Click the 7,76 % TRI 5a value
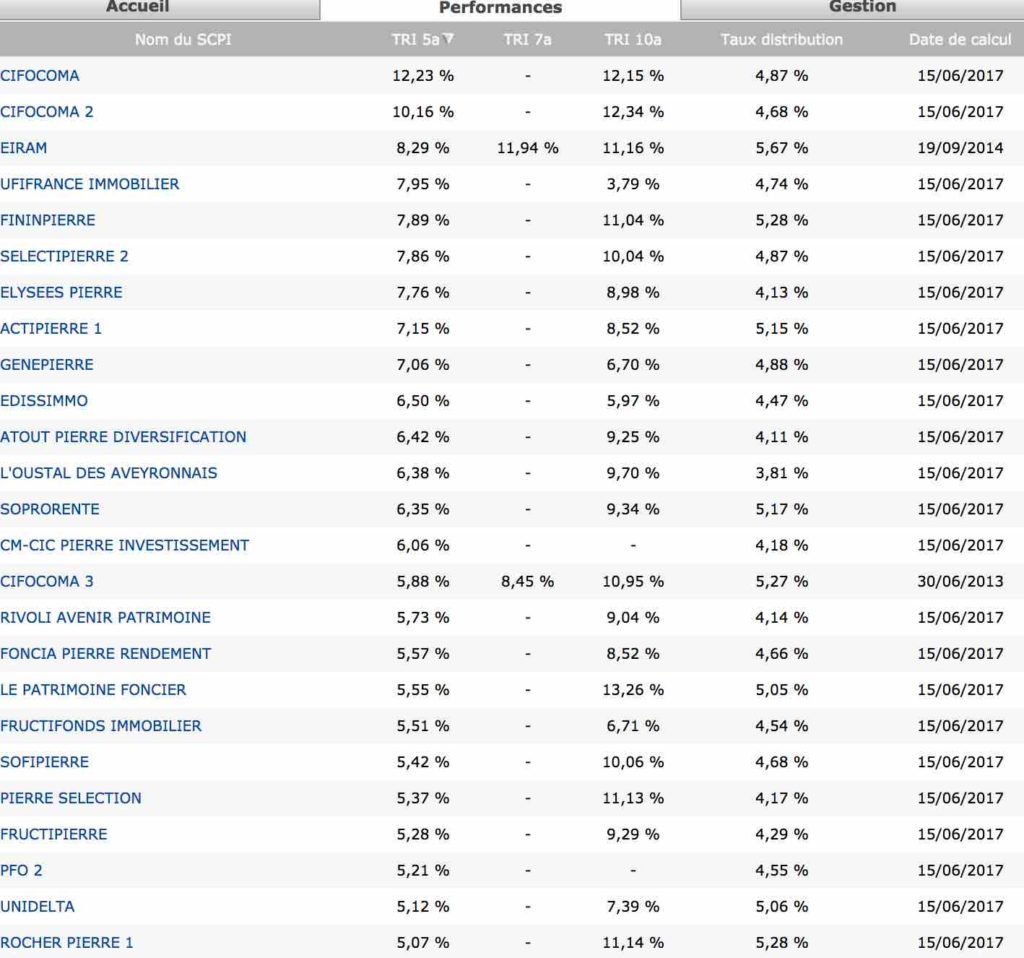The height and width of the screenshot is (958, 1024). point(423,293)
